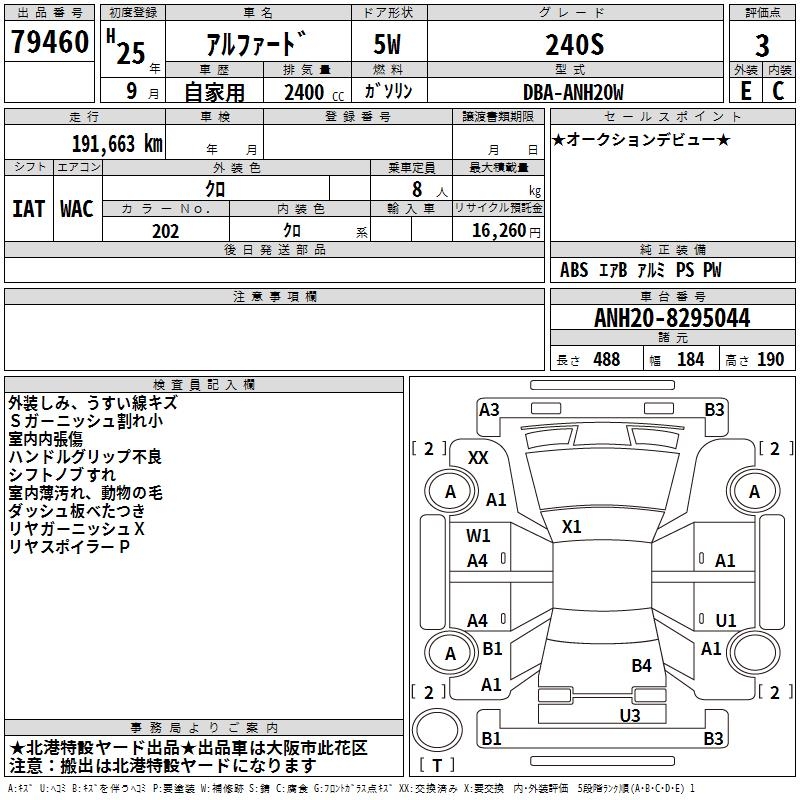This screenshot has height=800, width=800.
Task: Click the W1 mark on left front door
Action: point(478,536)
